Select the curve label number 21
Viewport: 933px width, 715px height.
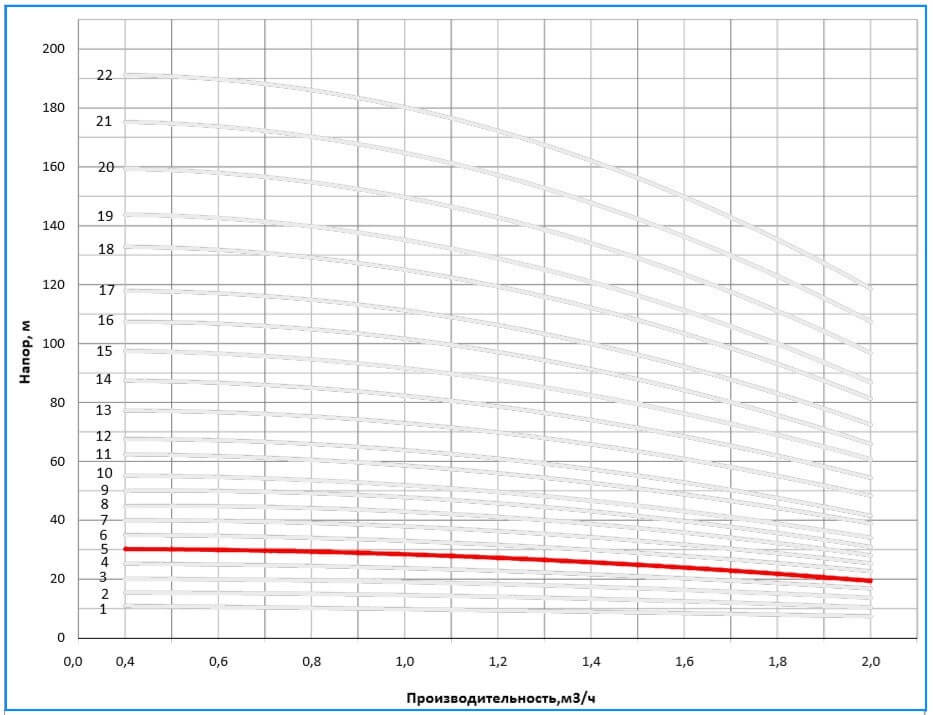105,121
